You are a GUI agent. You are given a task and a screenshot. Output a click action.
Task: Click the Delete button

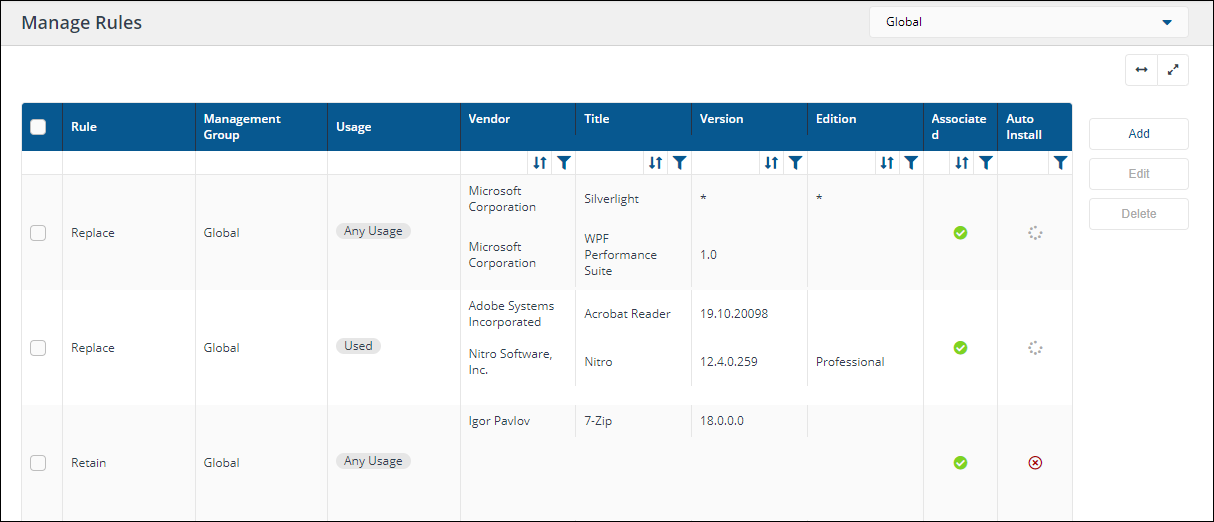pos(1138,214)
